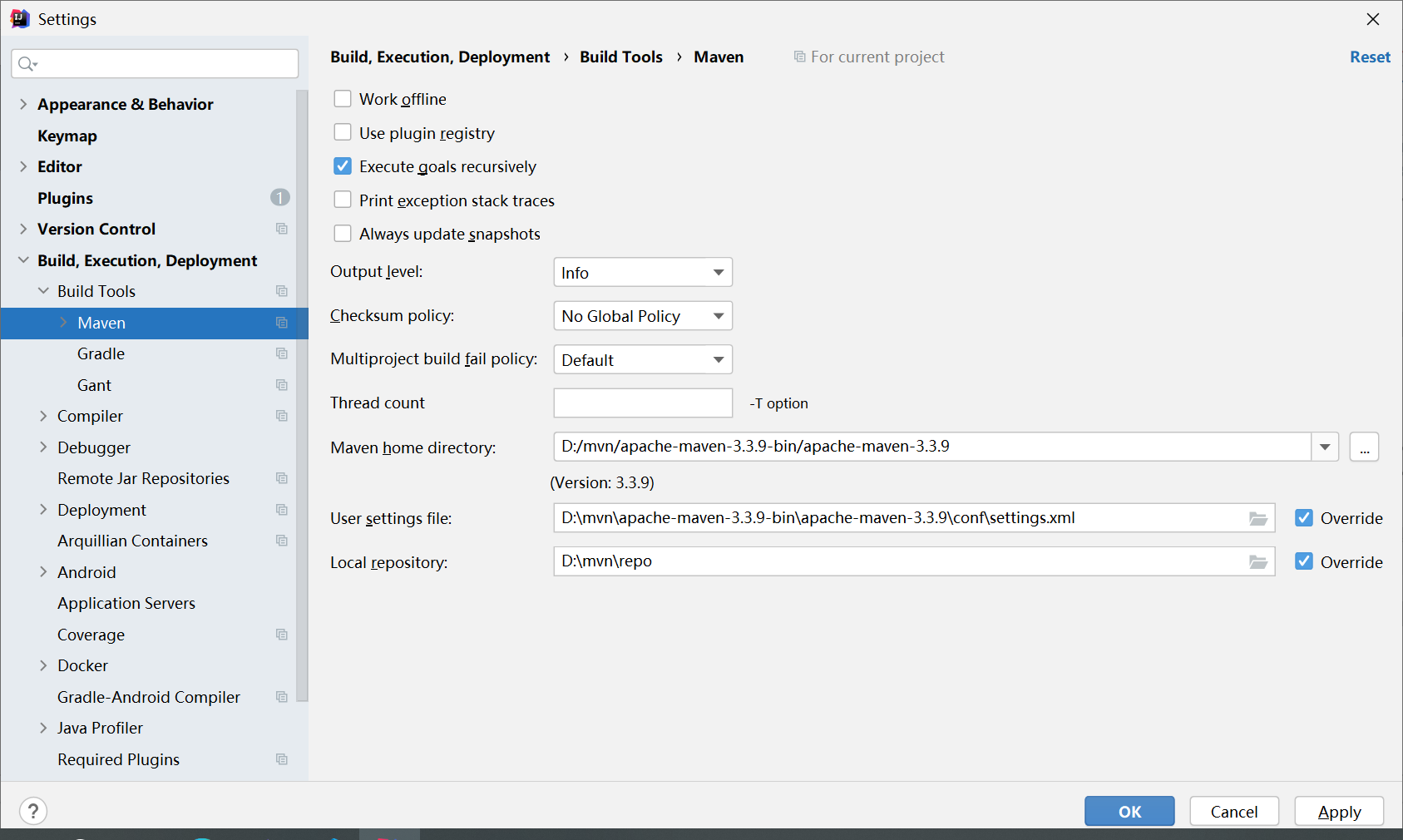The image size is (1403, 840).
Task: Click folder icon in User settings file field
Action: pyautogui.click(x=1257, y=519)
